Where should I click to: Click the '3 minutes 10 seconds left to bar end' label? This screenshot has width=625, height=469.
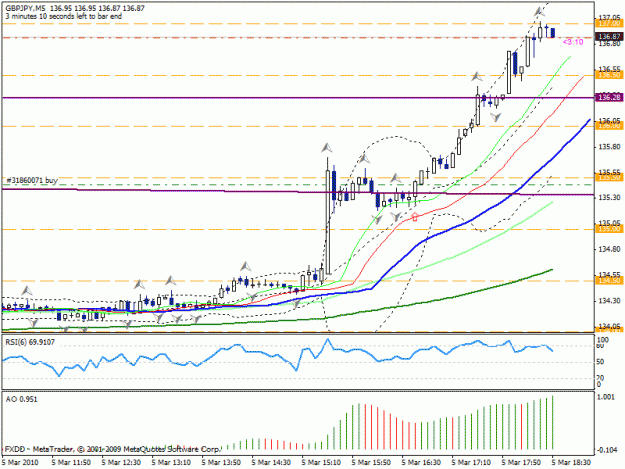[x=63, y=16]
